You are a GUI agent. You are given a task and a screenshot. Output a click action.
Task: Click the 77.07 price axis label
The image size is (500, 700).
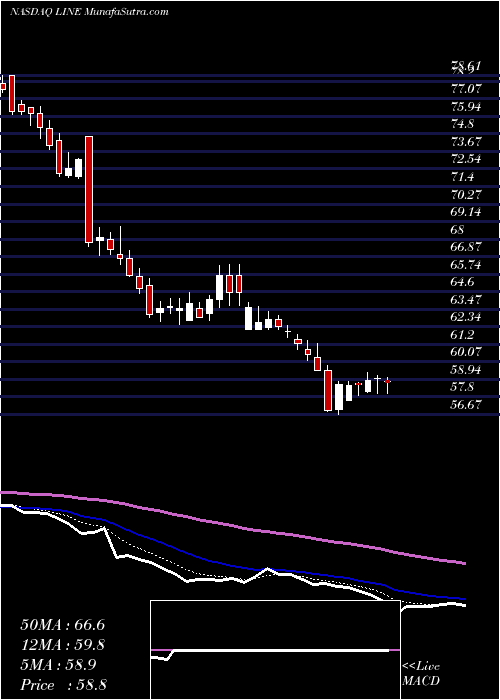click(467, 88)
